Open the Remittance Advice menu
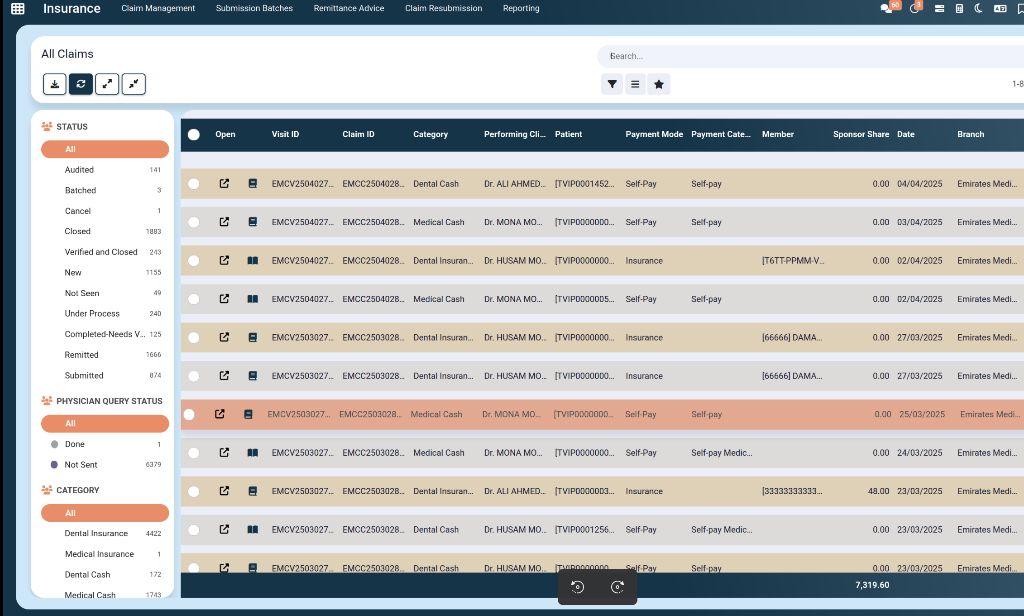This screenshot has height=616, width=1024. point(348,9)
